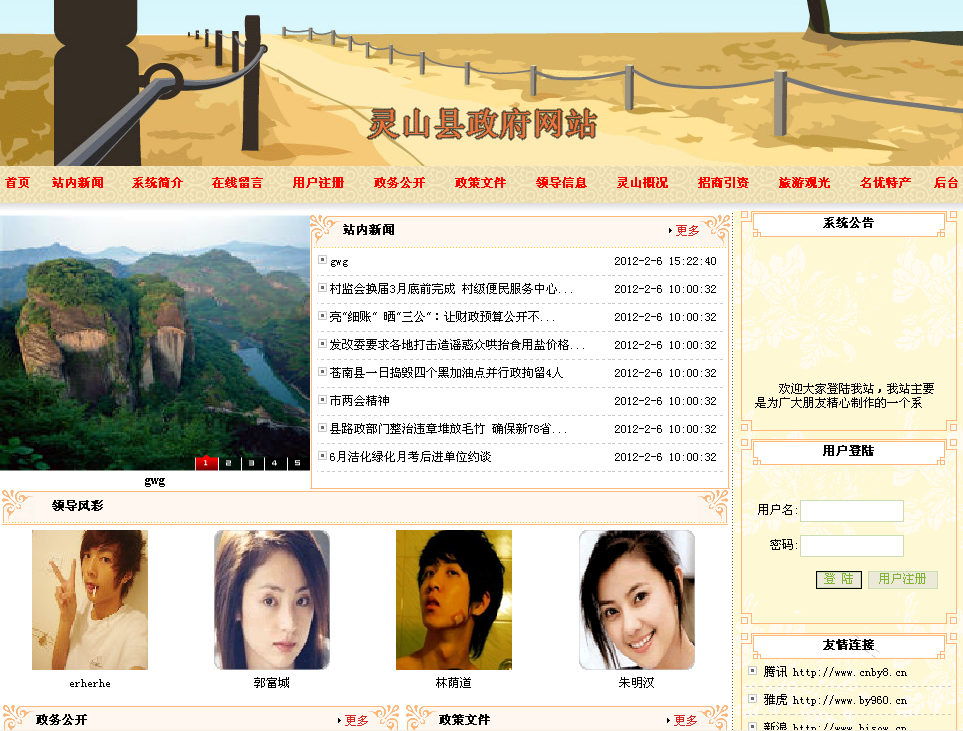Click the name 林荫道 under photo
The height and width of the screenshot is (731, 963).
click(x=454, y=682)
